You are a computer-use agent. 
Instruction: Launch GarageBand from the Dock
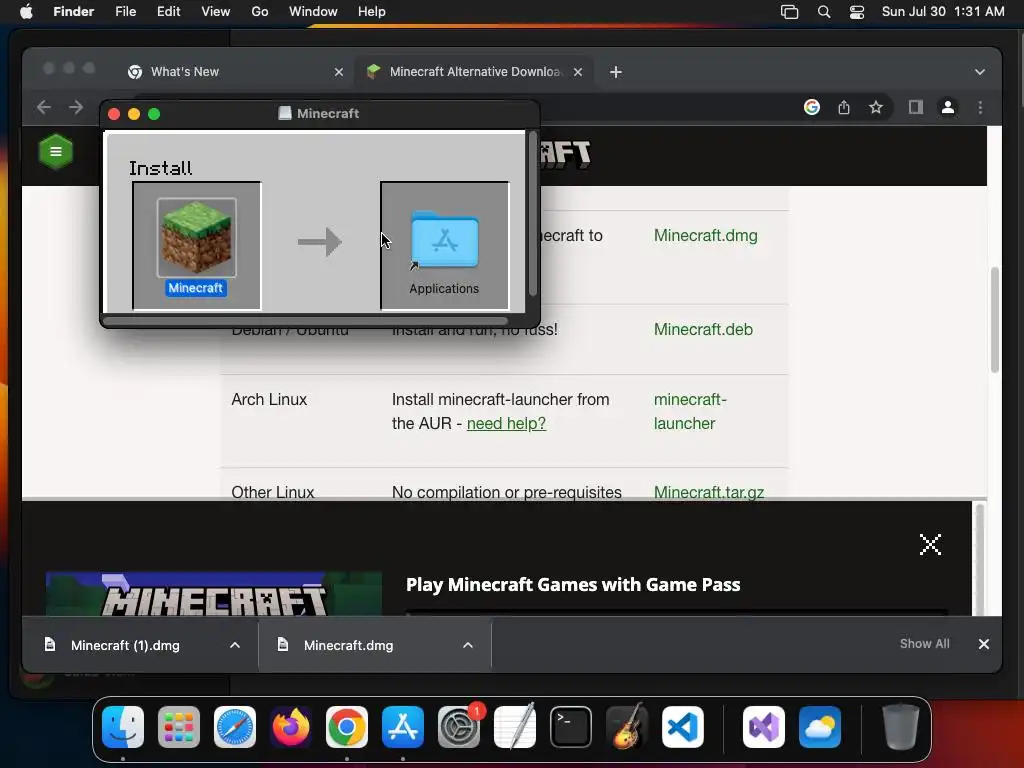click(627, 727)
